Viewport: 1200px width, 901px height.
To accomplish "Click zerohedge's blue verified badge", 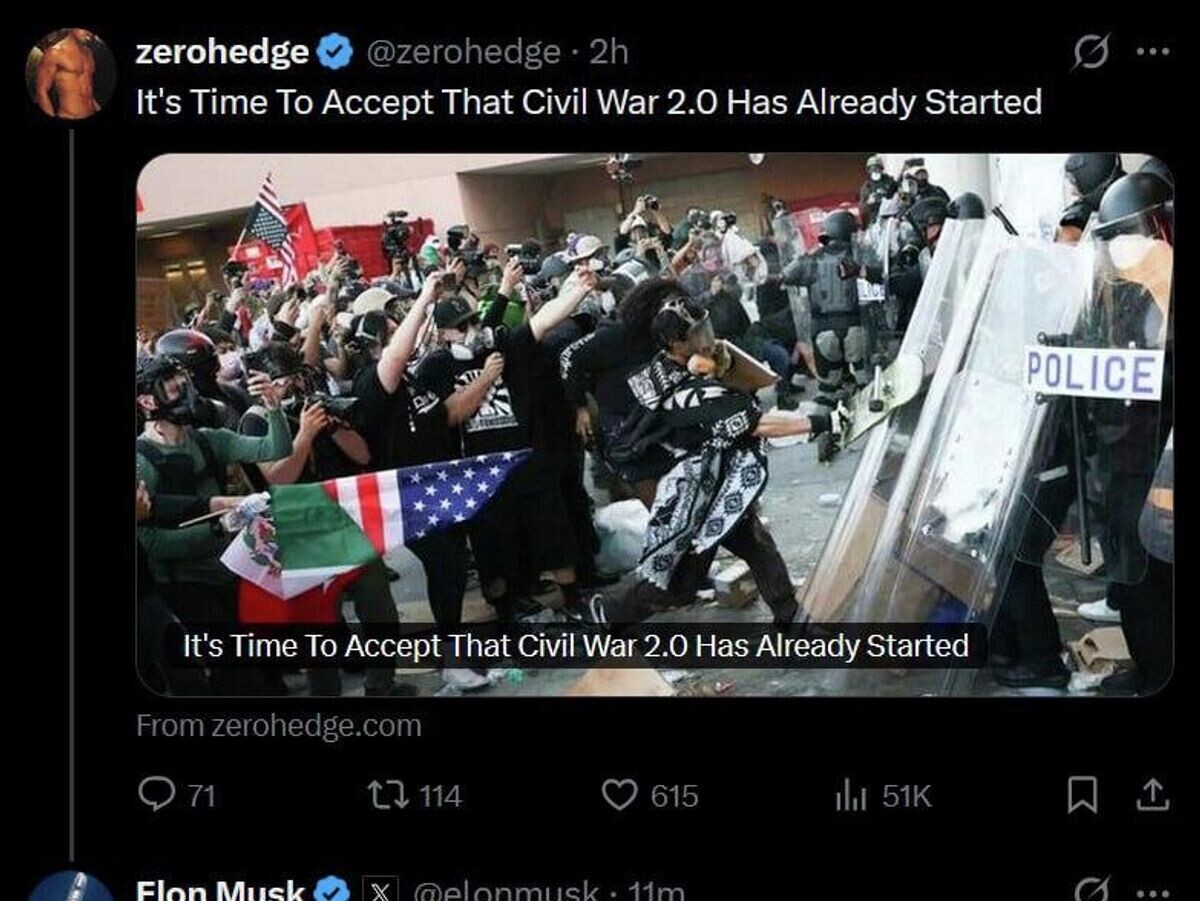I will (x=335, y=52).
